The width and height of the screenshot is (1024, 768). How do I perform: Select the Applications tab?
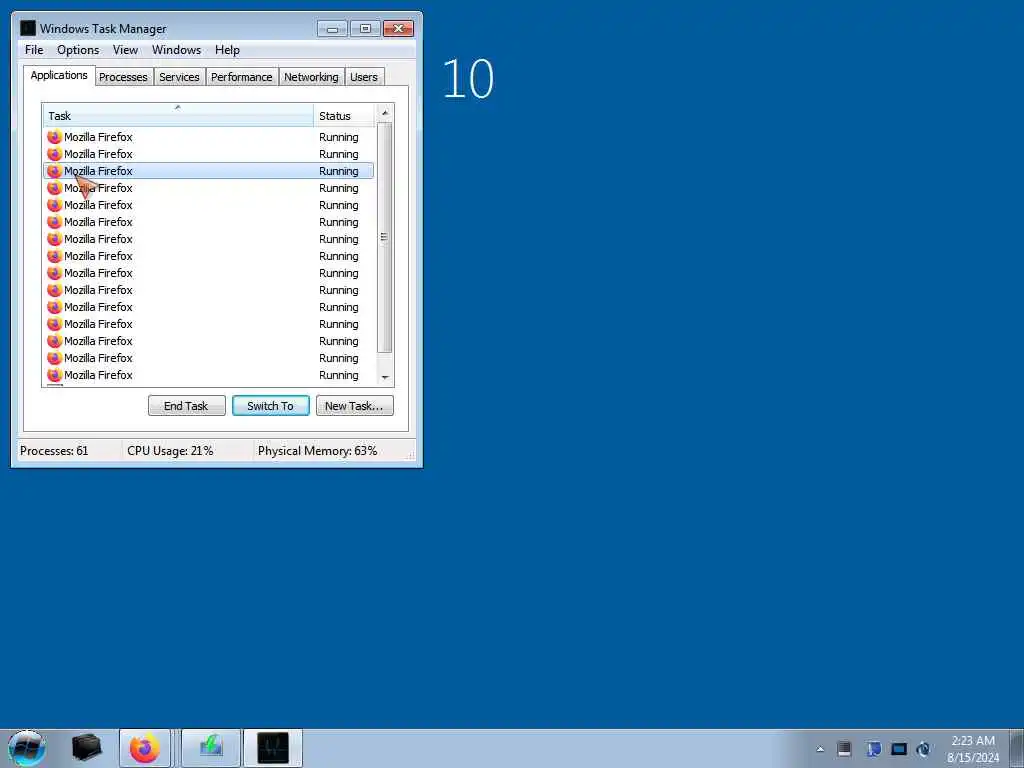tap(59, 75)
